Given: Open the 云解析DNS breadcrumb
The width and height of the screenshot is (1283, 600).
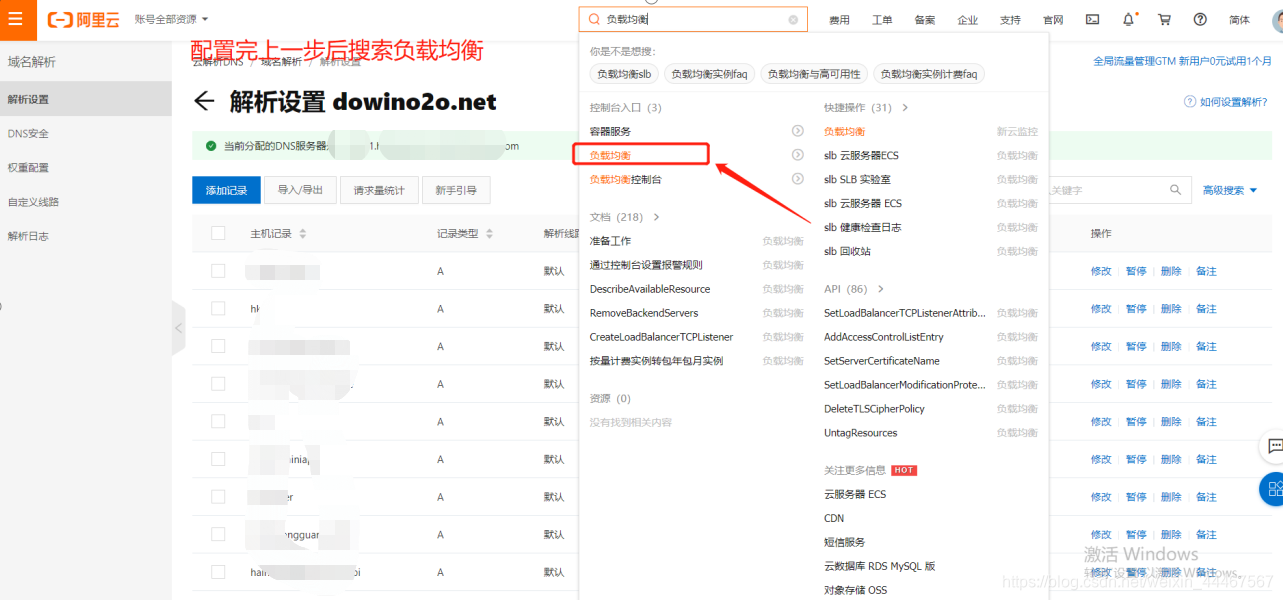Looking at the screenshot, I should 218,62.
